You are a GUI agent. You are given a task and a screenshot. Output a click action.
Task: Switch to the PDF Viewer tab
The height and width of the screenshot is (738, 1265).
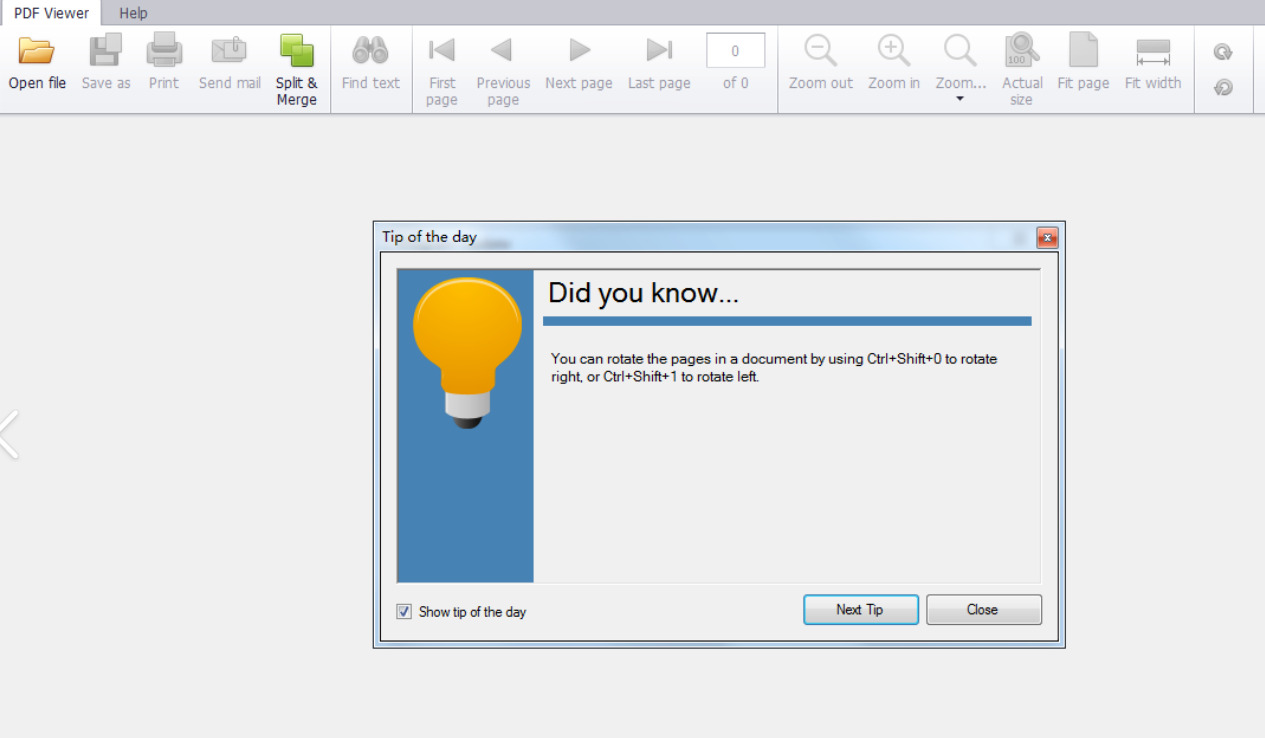(51, 13)
